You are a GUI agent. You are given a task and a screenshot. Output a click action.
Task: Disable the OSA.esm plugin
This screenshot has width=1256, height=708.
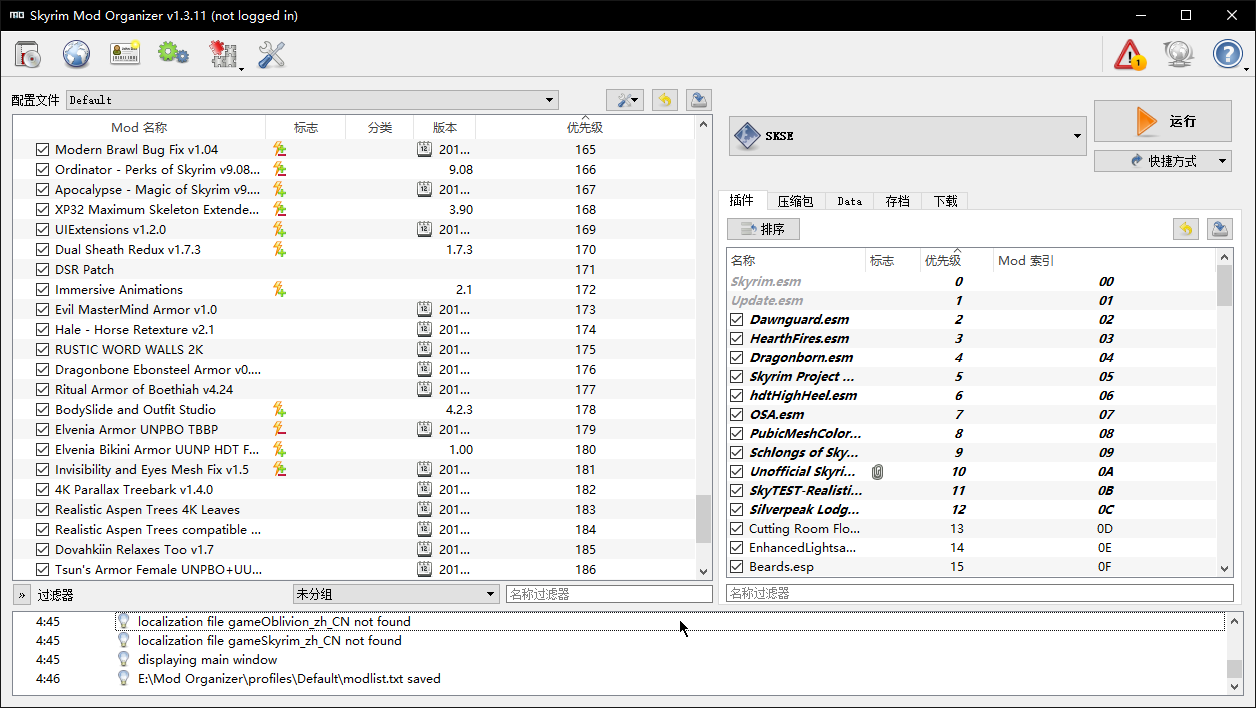click(x=737, y=415)
